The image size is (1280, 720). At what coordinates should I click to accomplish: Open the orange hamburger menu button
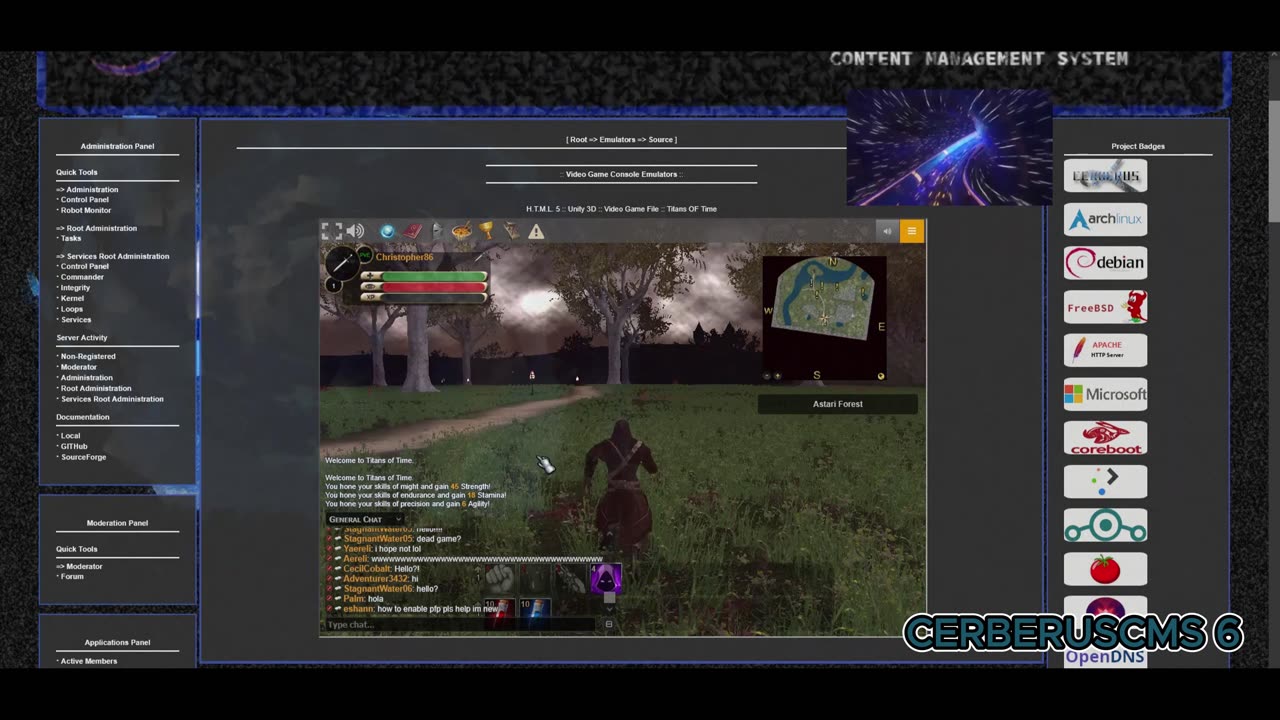click(911, 231)
